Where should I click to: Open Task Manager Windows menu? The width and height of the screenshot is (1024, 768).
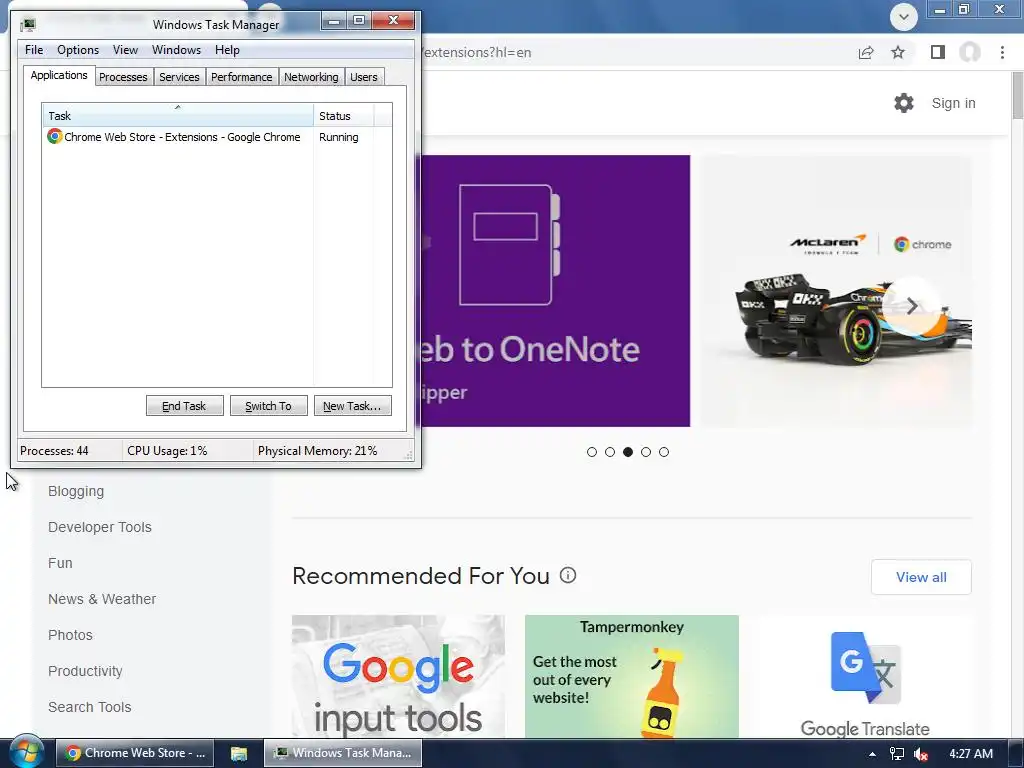pyautogui.click(x=176, y=50)
